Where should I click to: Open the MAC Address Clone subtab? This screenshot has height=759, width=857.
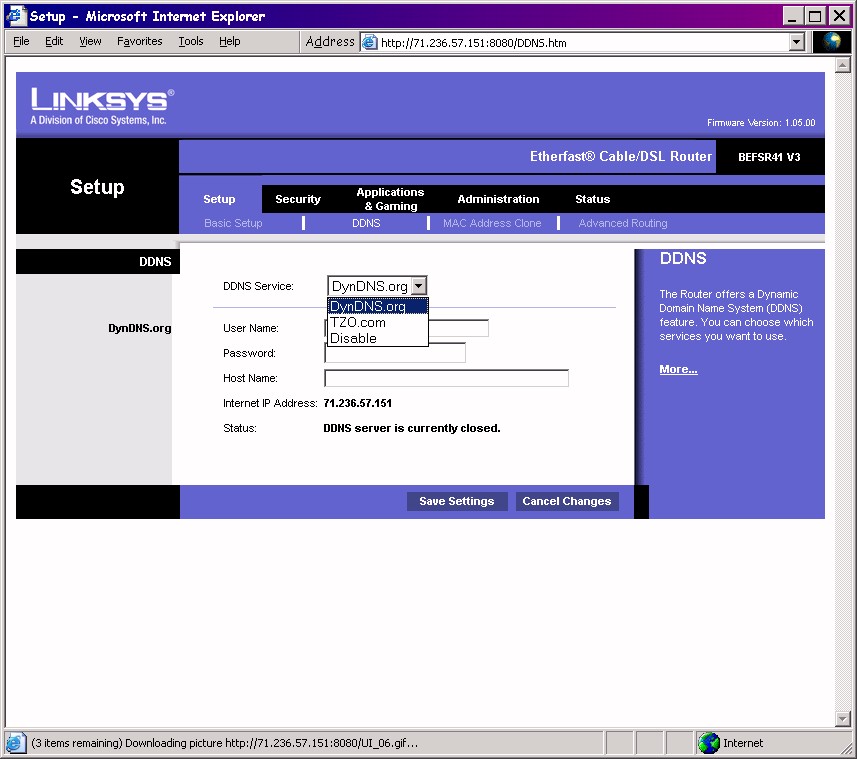point(492,223)
